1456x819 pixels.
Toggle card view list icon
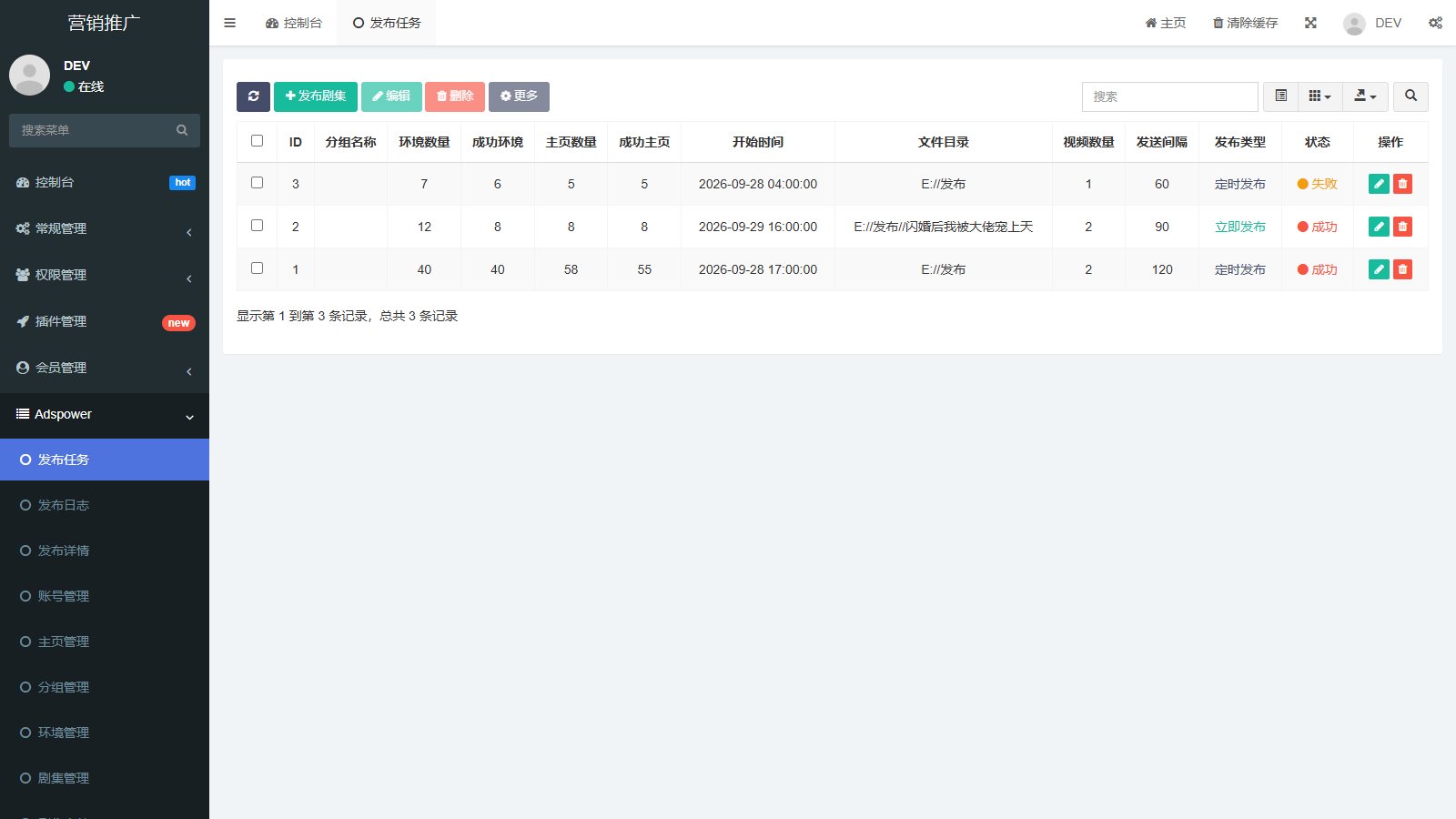(1280, 96)
